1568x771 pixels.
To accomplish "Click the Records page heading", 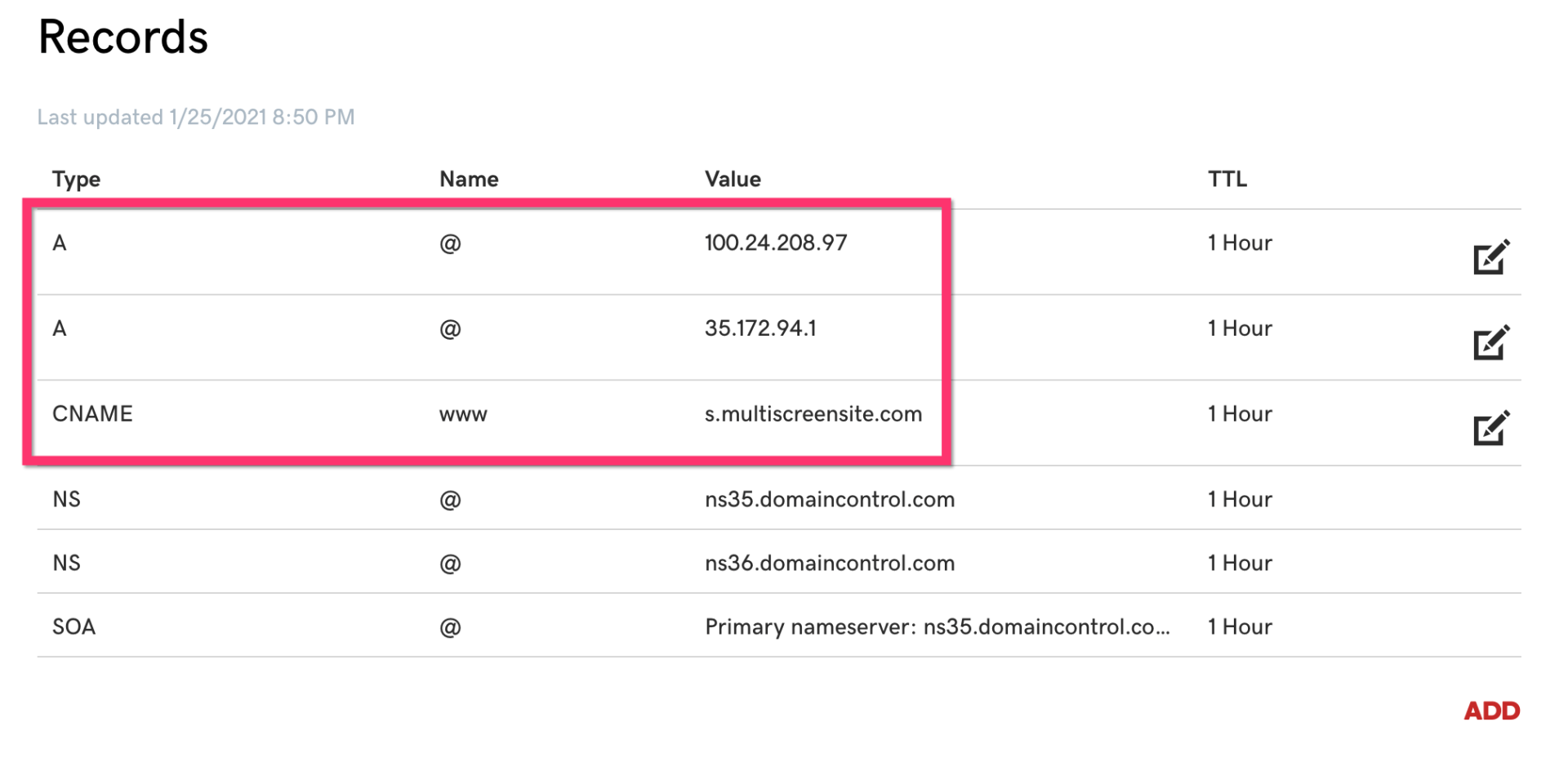I will (x=124, y=38).
